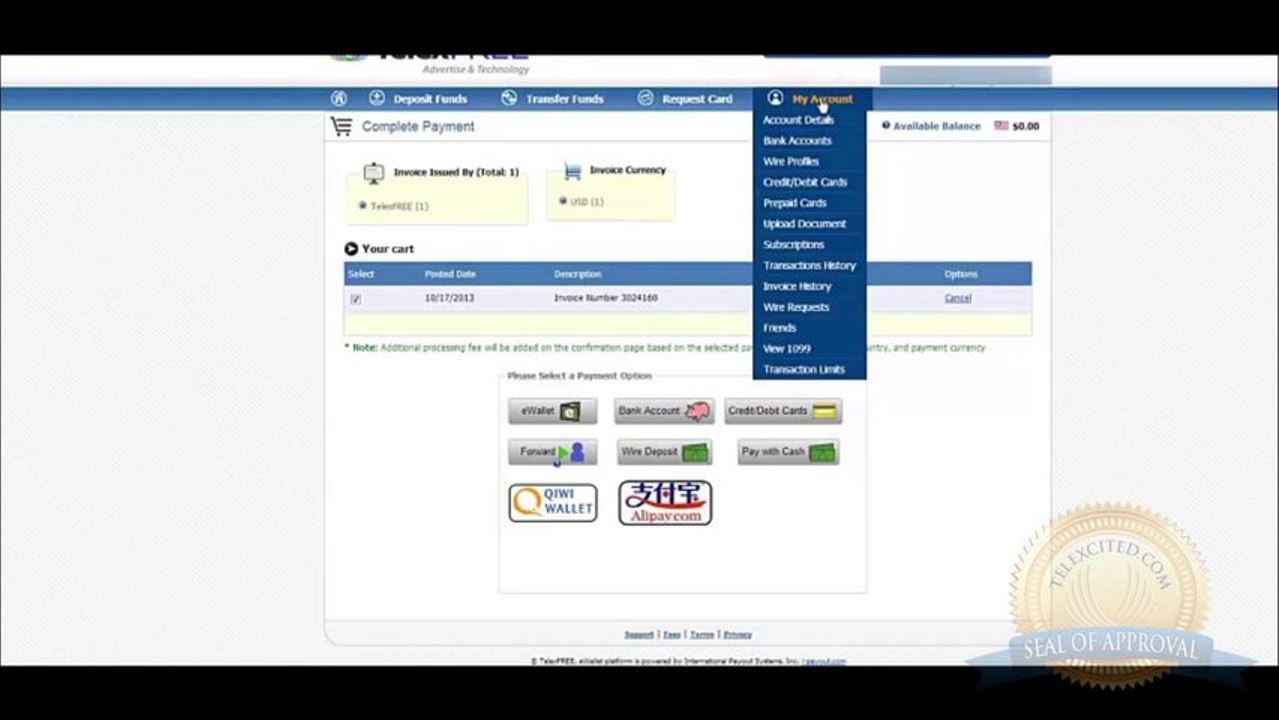This screenshot has width=1279, height=720.
Task: Click the Invoice Issued By monitor icon
Action: tap(373, 172)
